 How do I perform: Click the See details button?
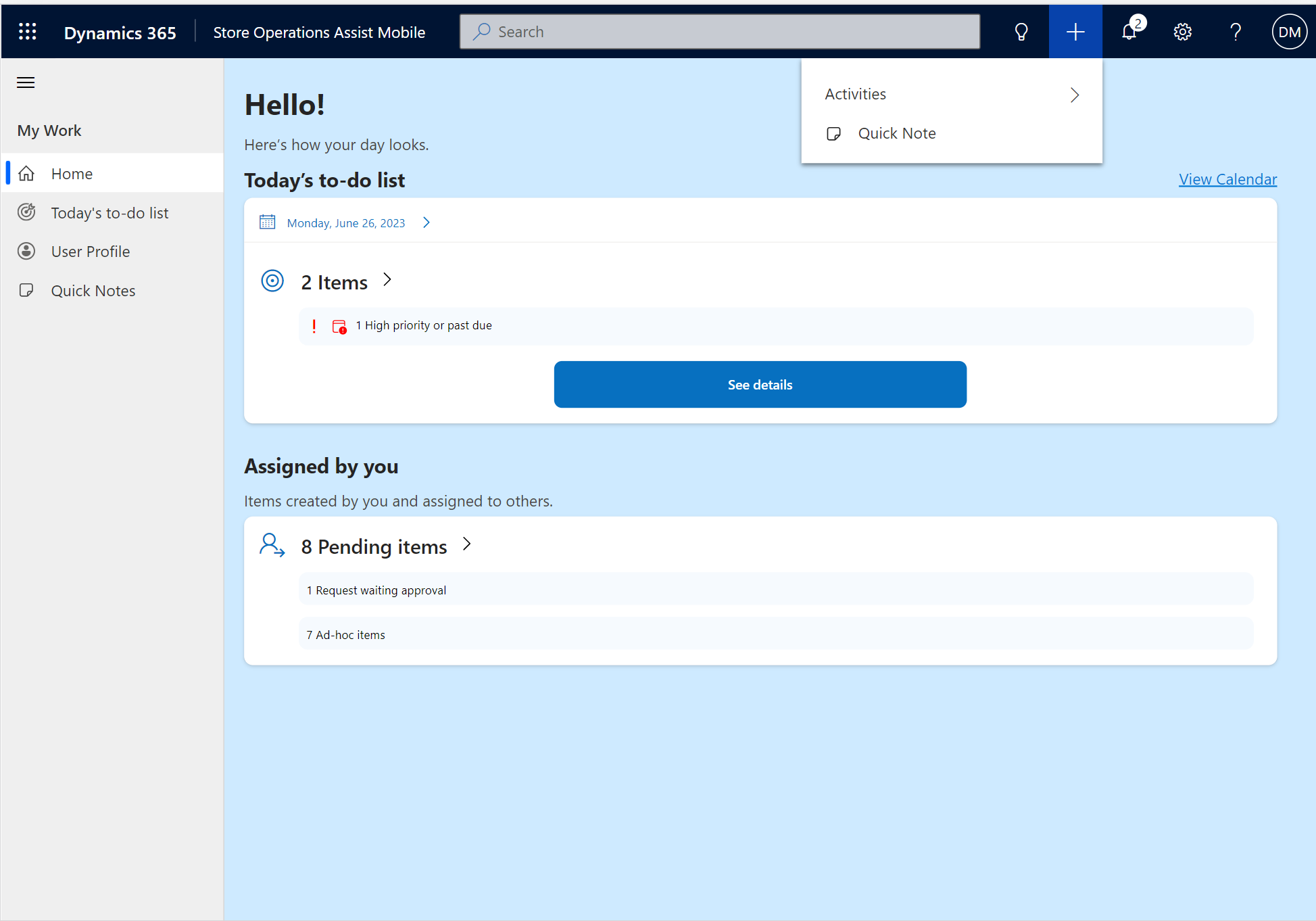[760, 384]
